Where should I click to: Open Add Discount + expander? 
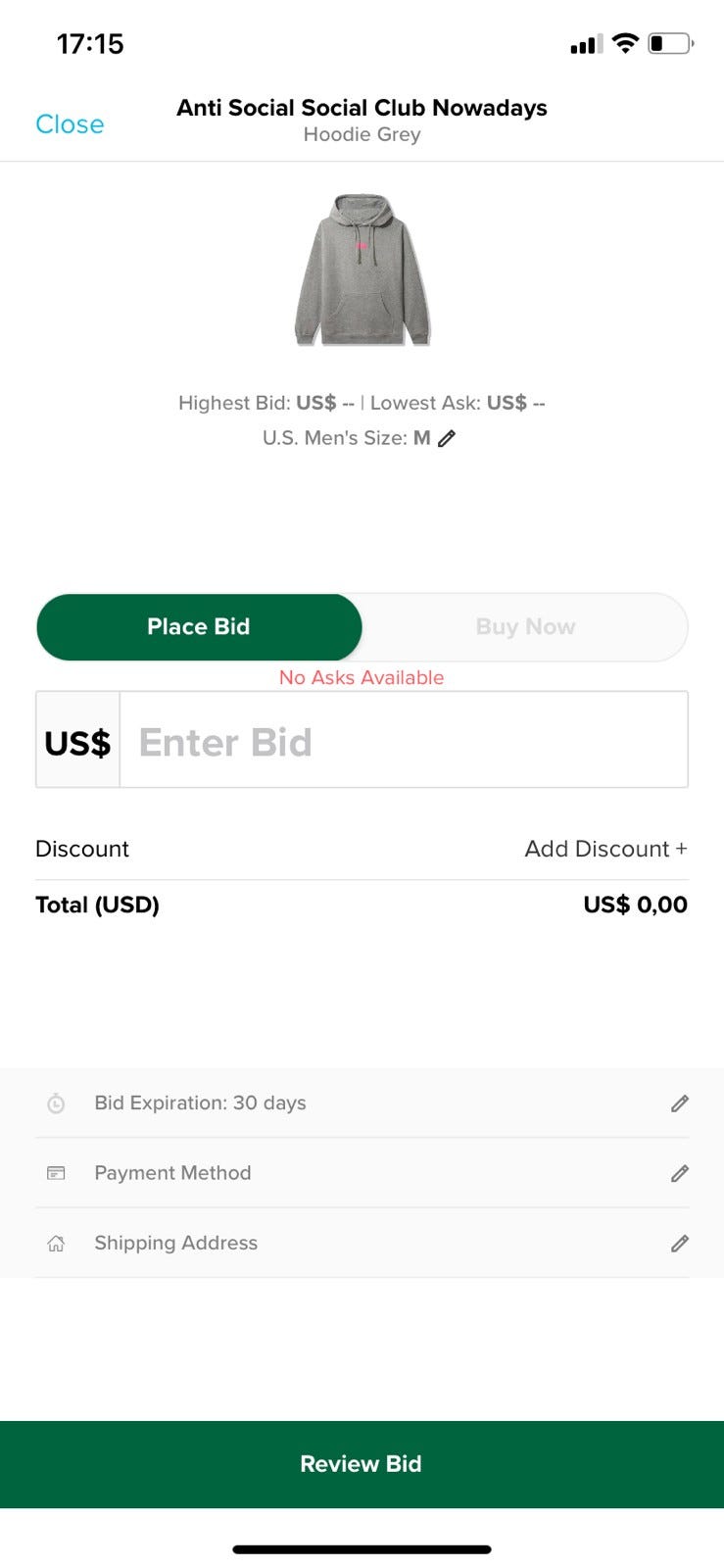pyautogui.click(x=605, y=849)
